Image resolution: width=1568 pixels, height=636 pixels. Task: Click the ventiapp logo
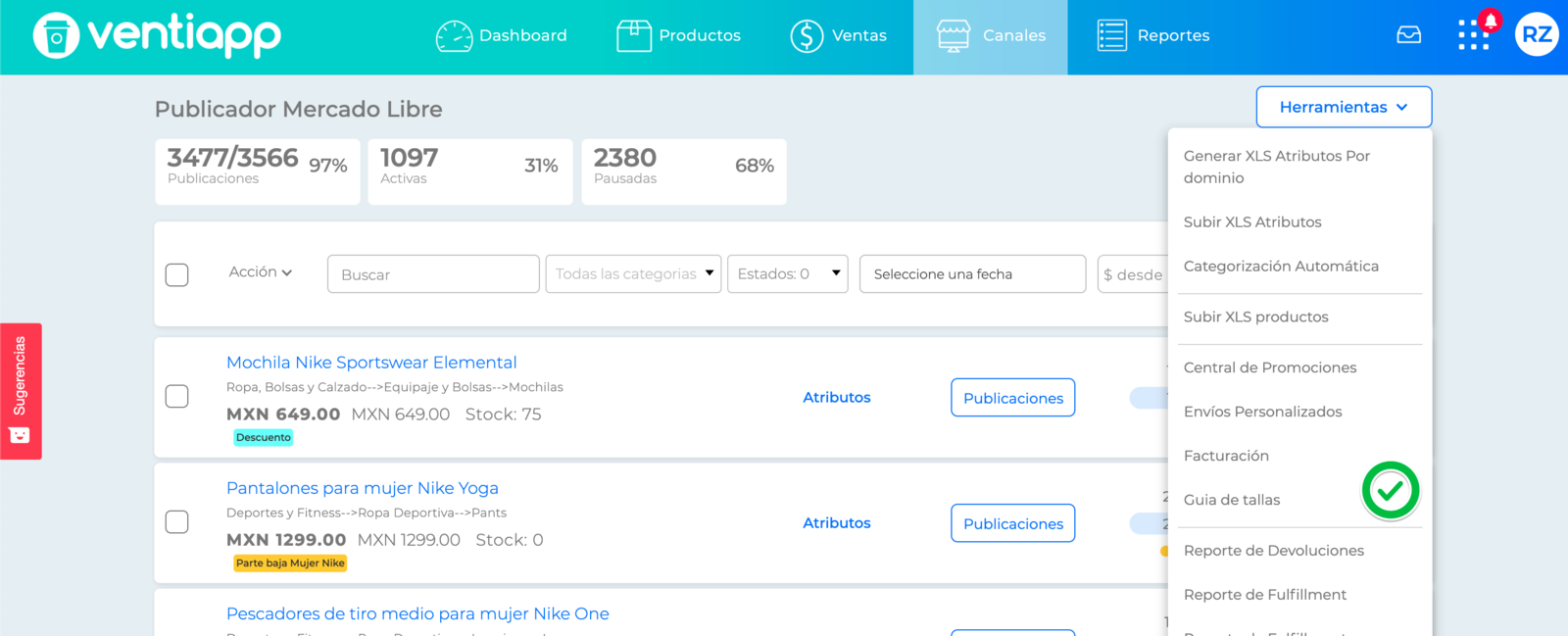[157, 35]
